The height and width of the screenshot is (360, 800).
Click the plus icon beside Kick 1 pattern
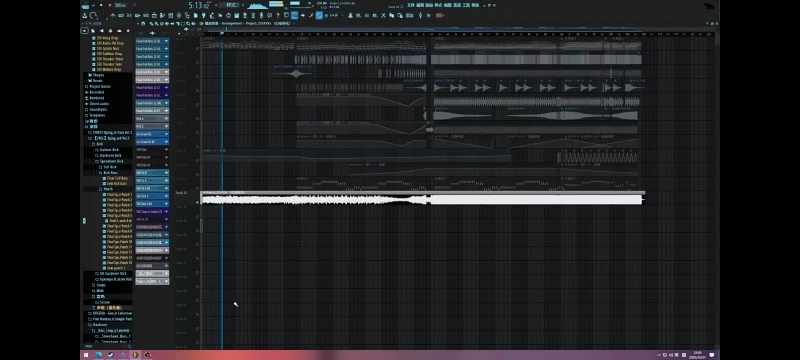[166, 118]
